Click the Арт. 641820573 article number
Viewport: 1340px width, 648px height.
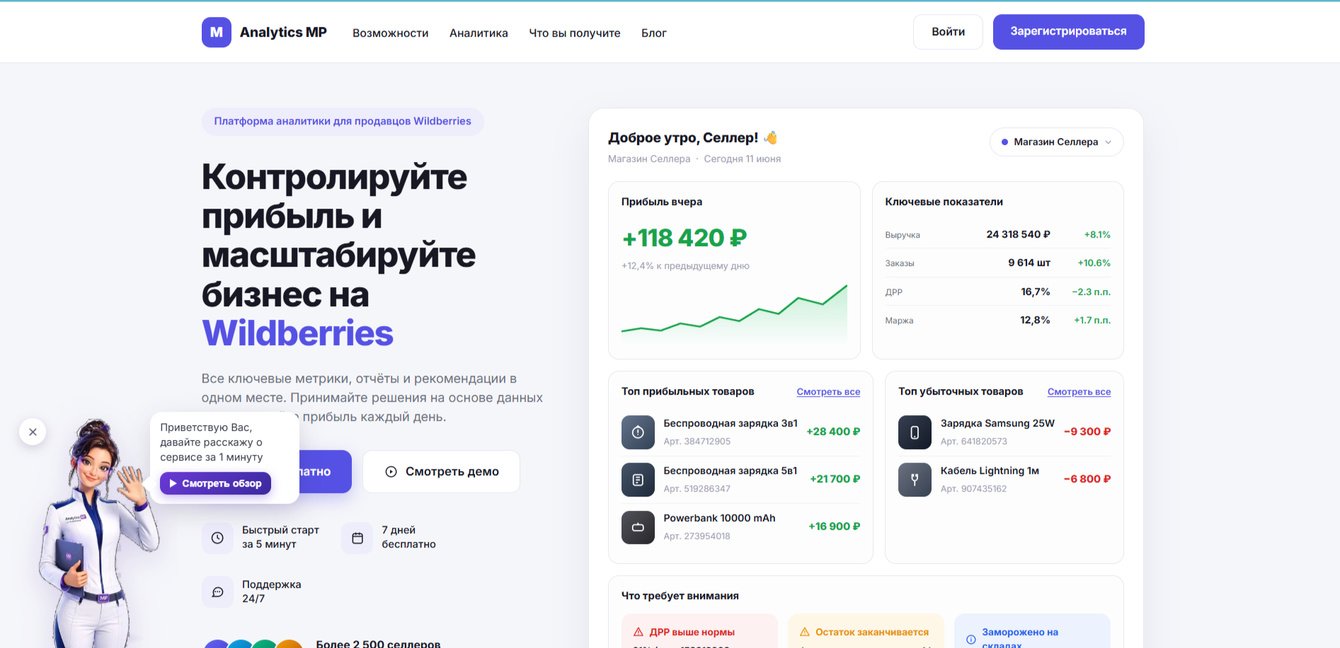point(974,441)
